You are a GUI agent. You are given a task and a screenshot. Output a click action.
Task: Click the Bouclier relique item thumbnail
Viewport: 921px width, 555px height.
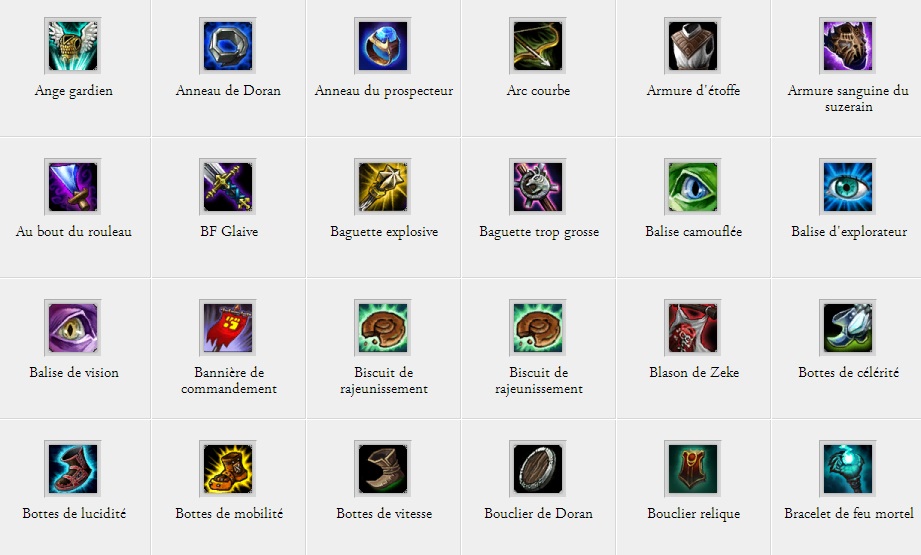click(693, 469)
